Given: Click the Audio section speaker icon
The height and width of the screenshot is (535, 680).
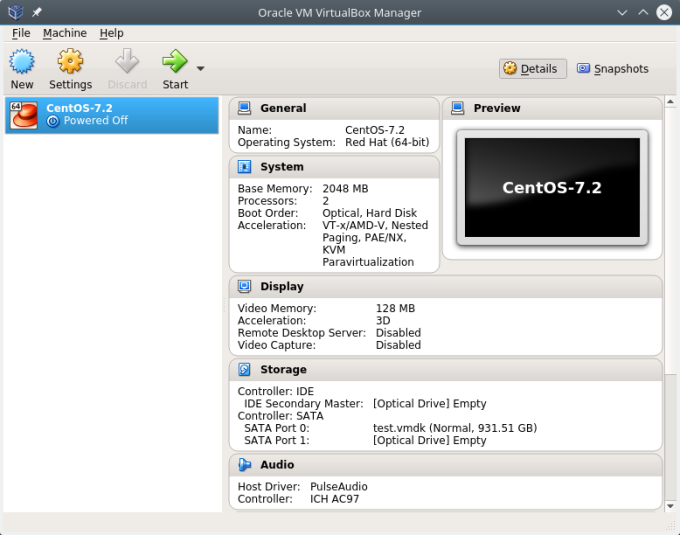Looking at the screenshot, I should pyautogui.click(x=244, y=464).
